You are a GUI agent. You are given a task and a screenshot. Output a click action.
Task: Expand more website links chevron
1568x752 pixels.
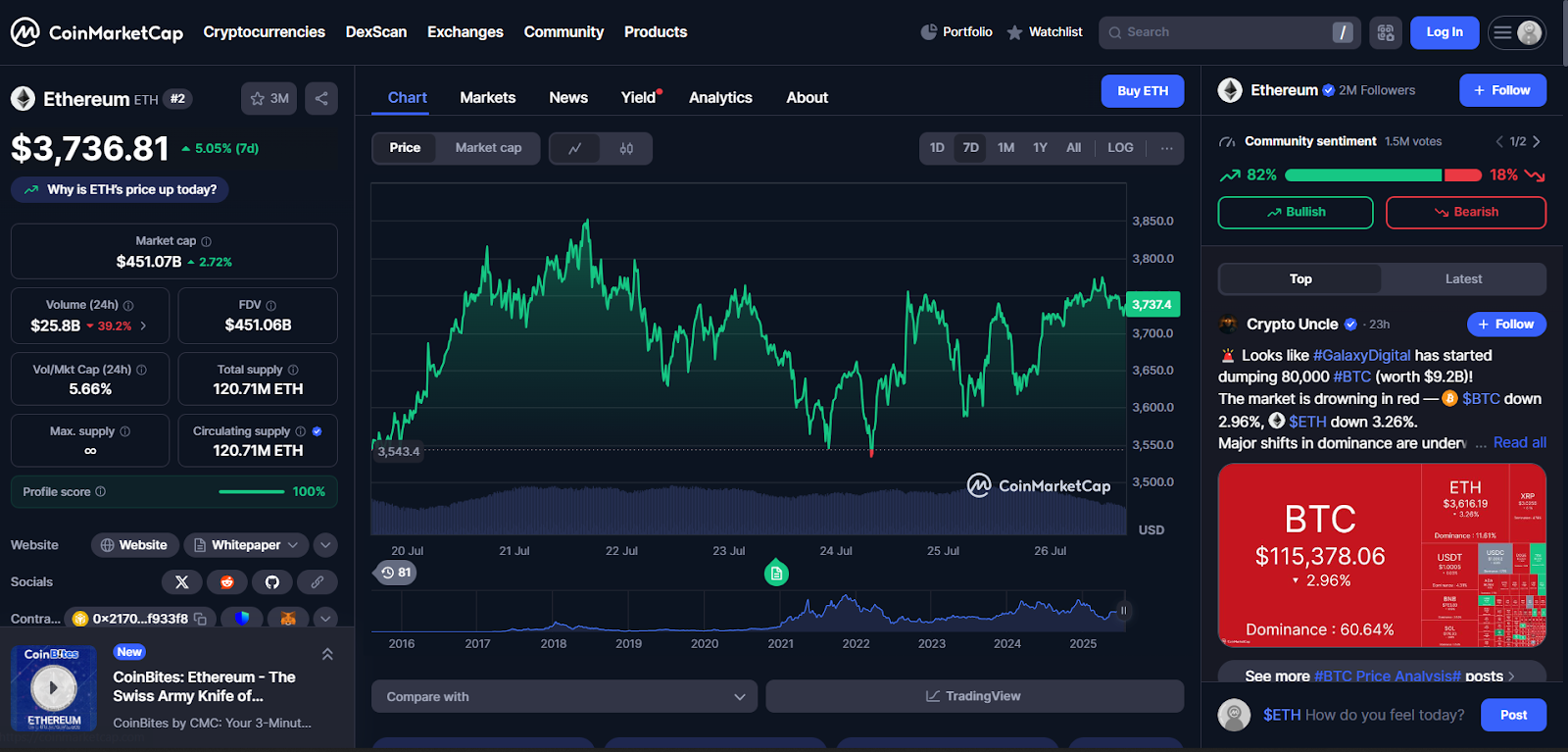[x=325, y=545]
